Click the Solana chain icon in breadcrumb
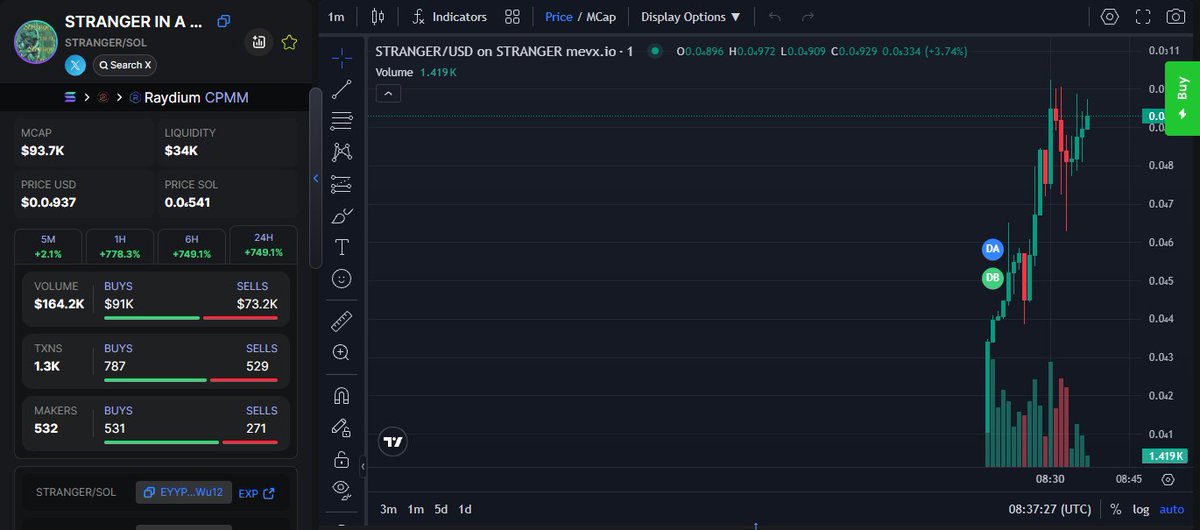This screenshot has width=1200, height=530. click(70, 97)
